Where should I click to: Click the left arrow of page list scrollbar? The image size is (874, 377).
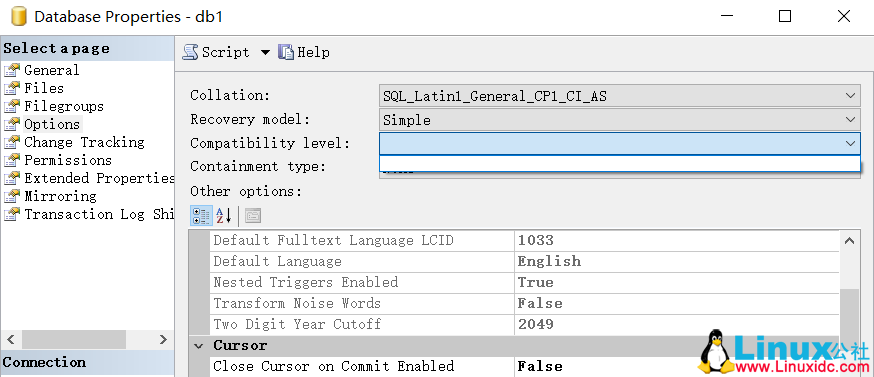(x=10, y=339)
